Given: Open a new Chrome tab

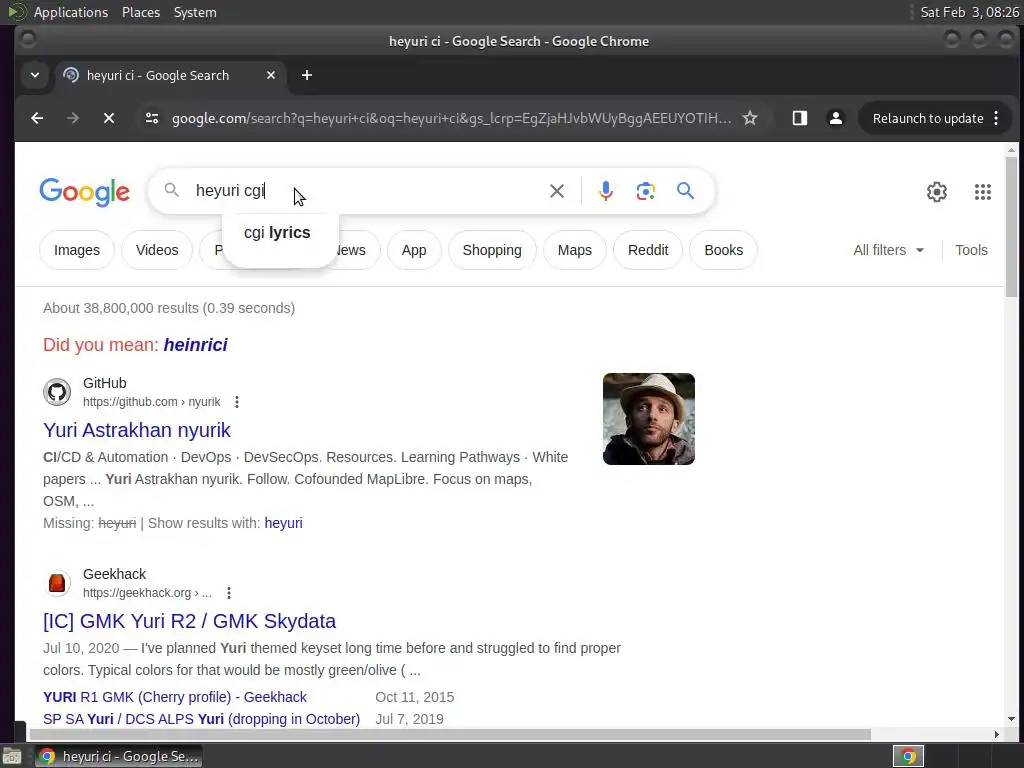Looking at the screenshot, I should pyautogui.click(x=306, y=75).
